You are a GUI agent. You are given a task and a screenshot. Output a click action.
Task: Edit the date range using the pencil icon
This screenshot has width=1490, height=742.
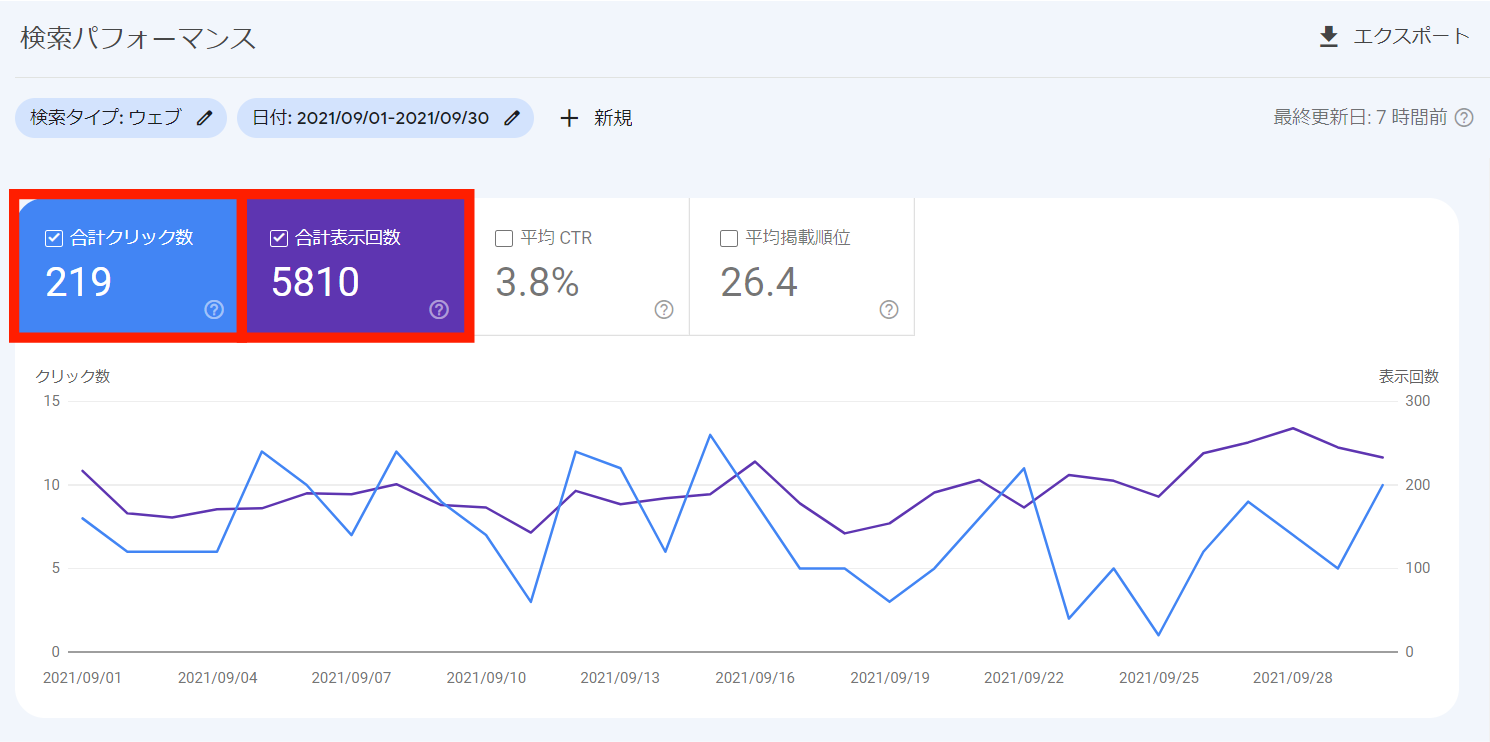(512, 118)
